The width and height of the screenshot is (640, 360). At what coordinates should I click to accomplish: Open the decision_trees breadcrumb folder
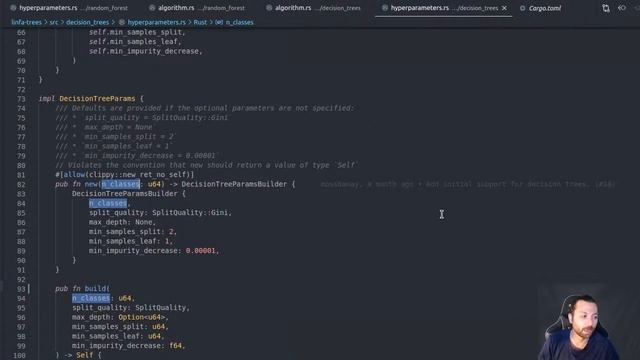pos(87,22)
